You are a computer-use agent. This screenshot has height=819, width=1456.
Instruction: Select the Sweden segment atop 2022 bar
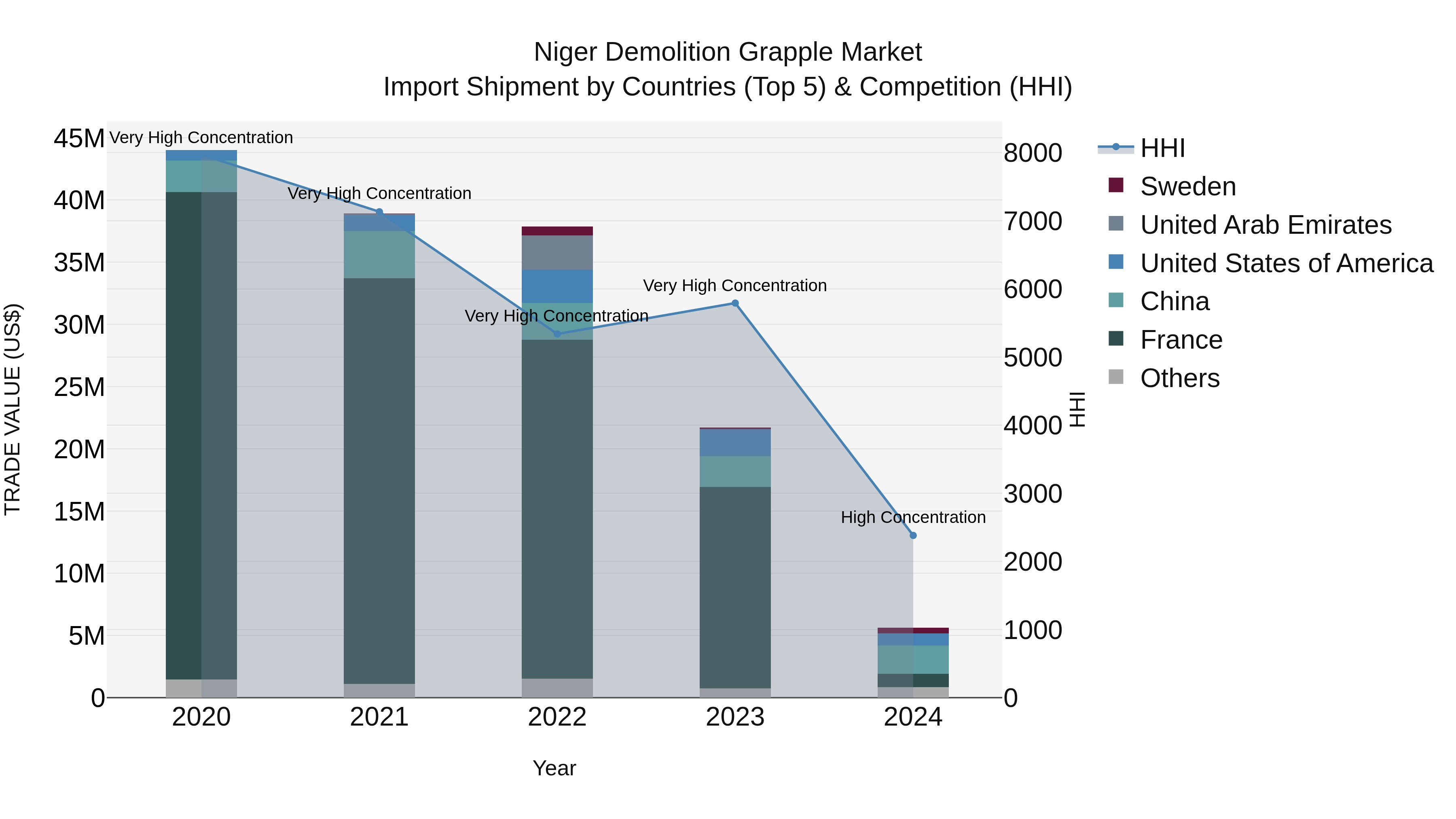(x=557, y=231)
